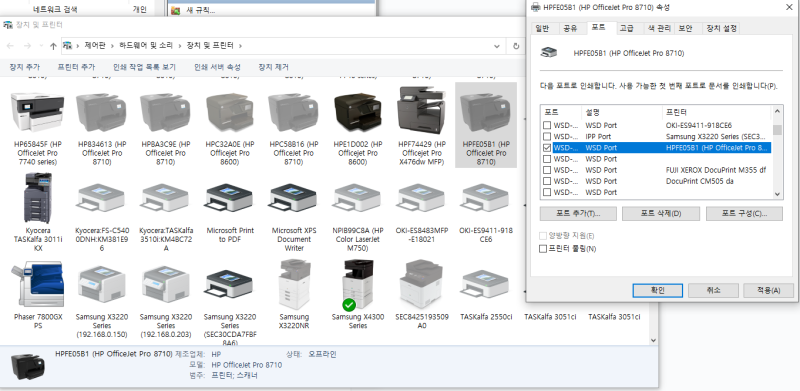Apply changes with 적용(A) button
Viewport: 800px width, 391px height.
click(x=768, y=290)
